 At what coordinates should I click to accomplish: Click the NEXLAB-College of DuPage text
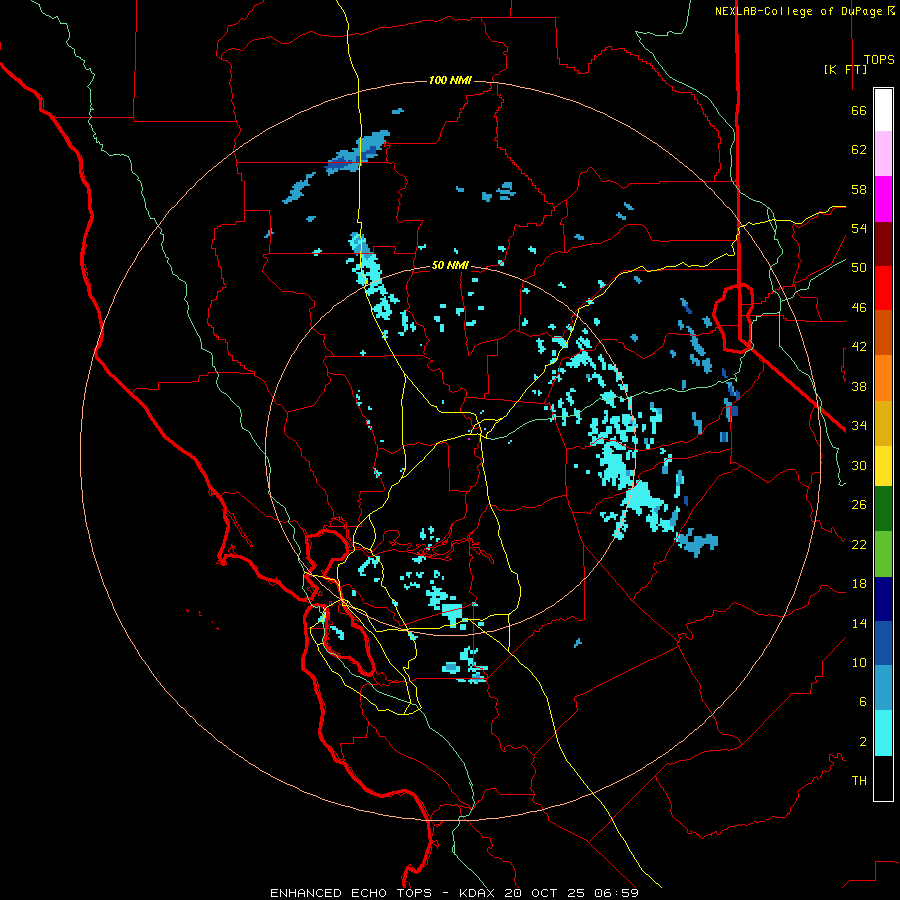801,11
